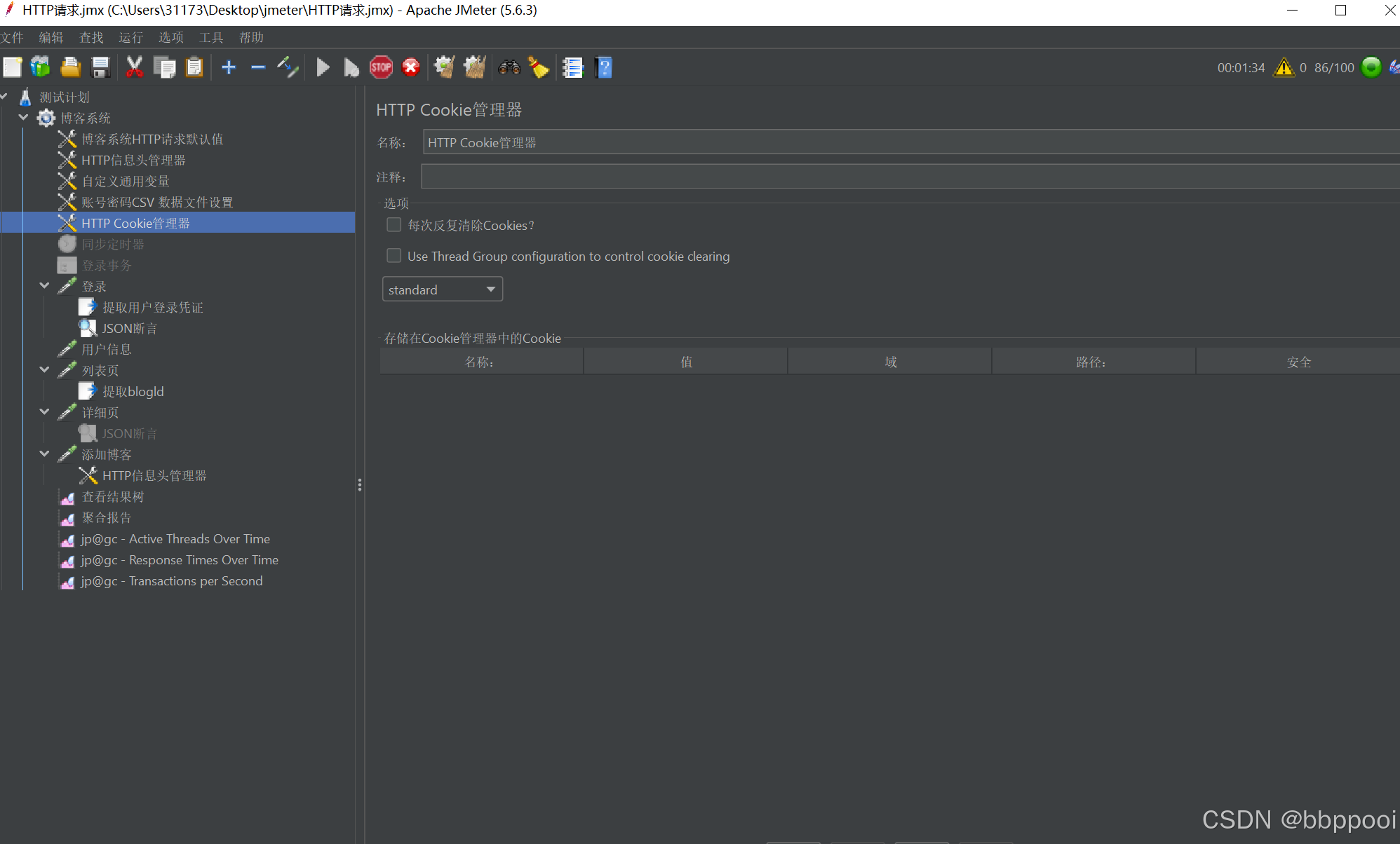Collapse the 博客系统 thread group
Viewport: 1400px width, 844px height.
[x=23, y=118]
